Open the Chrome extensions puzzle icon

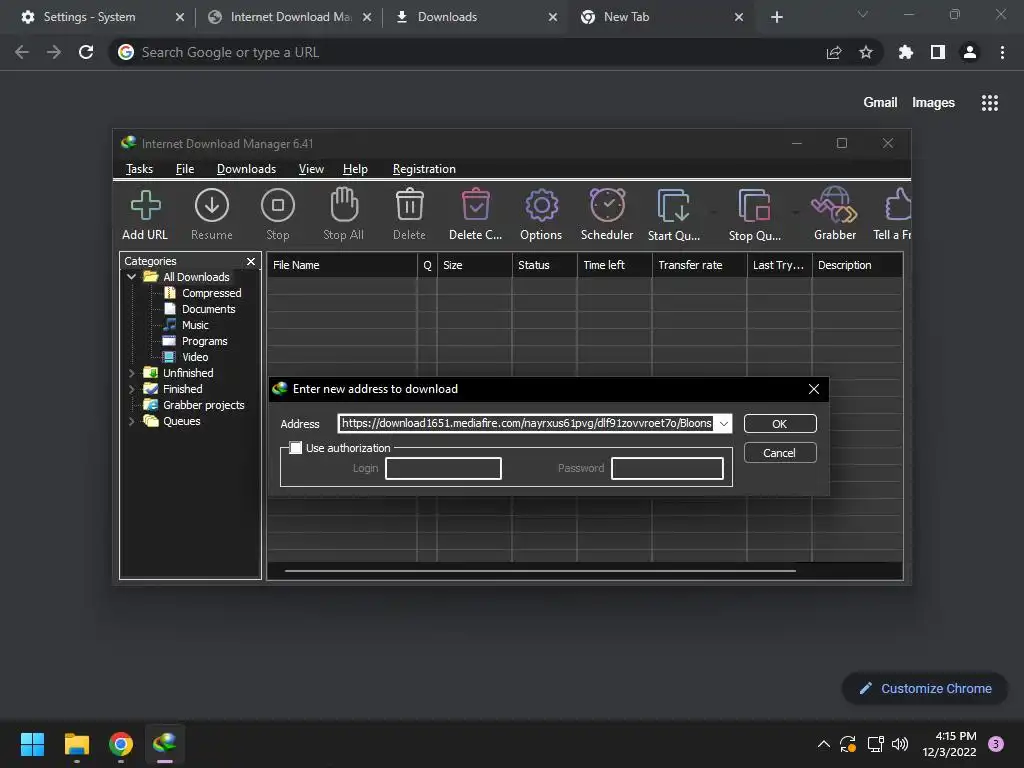pos(906,52)
